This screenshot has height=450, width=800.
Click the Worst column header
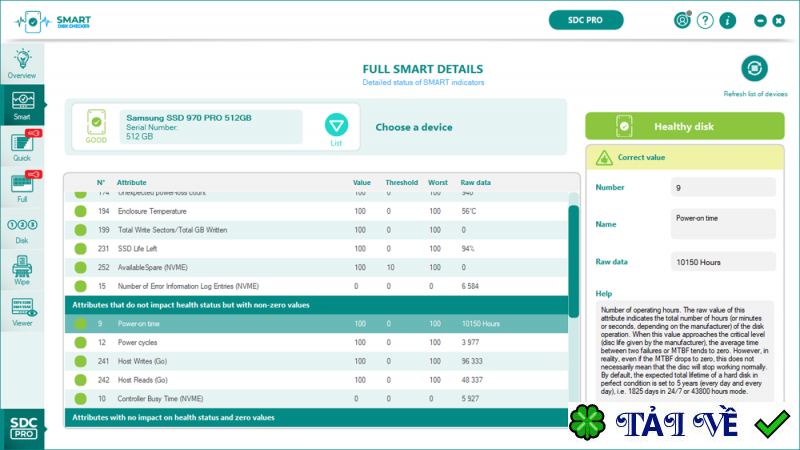(438, 183)
